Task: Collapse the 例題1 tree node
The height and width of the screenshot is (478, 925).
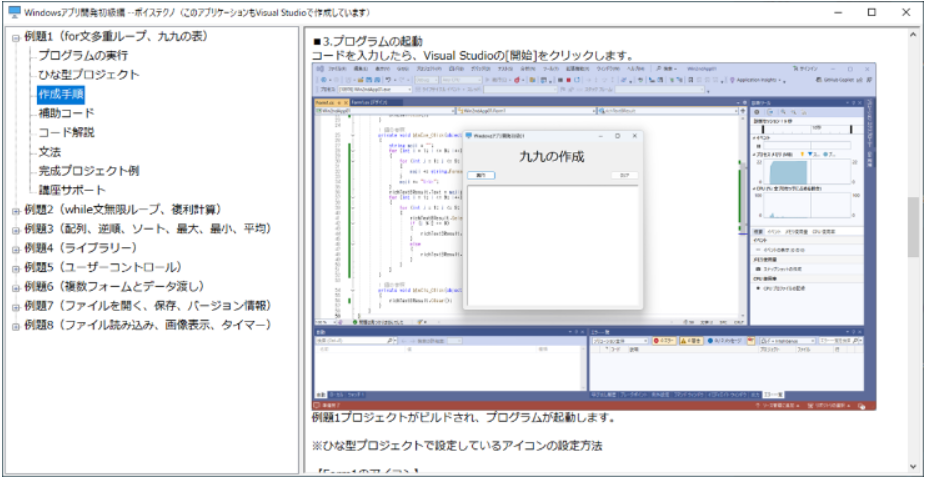Action: [16, 37]
